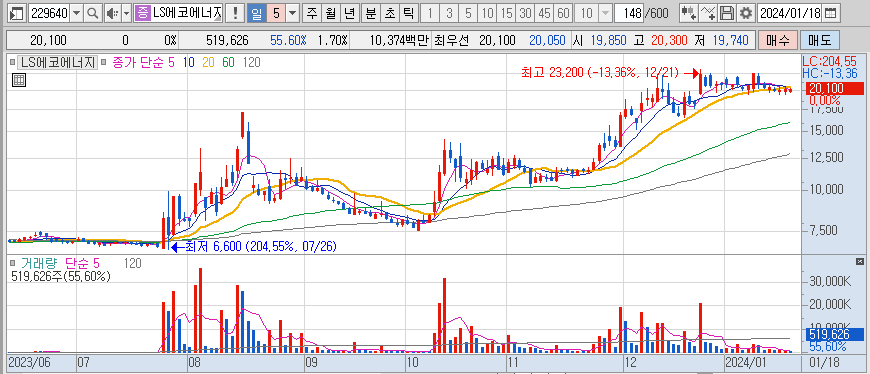Image resolution: width=870 pixels, height=374 pixels.
Task: Click the 최우선 quote label
Action: (451, 40)
